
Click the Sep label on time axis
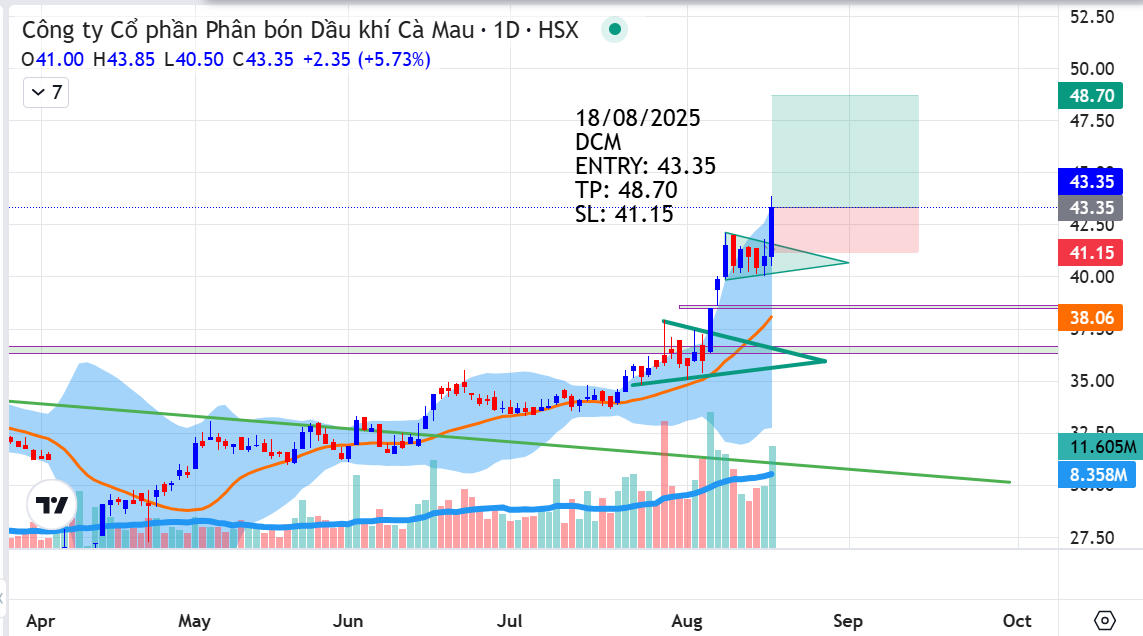point(848,621)
